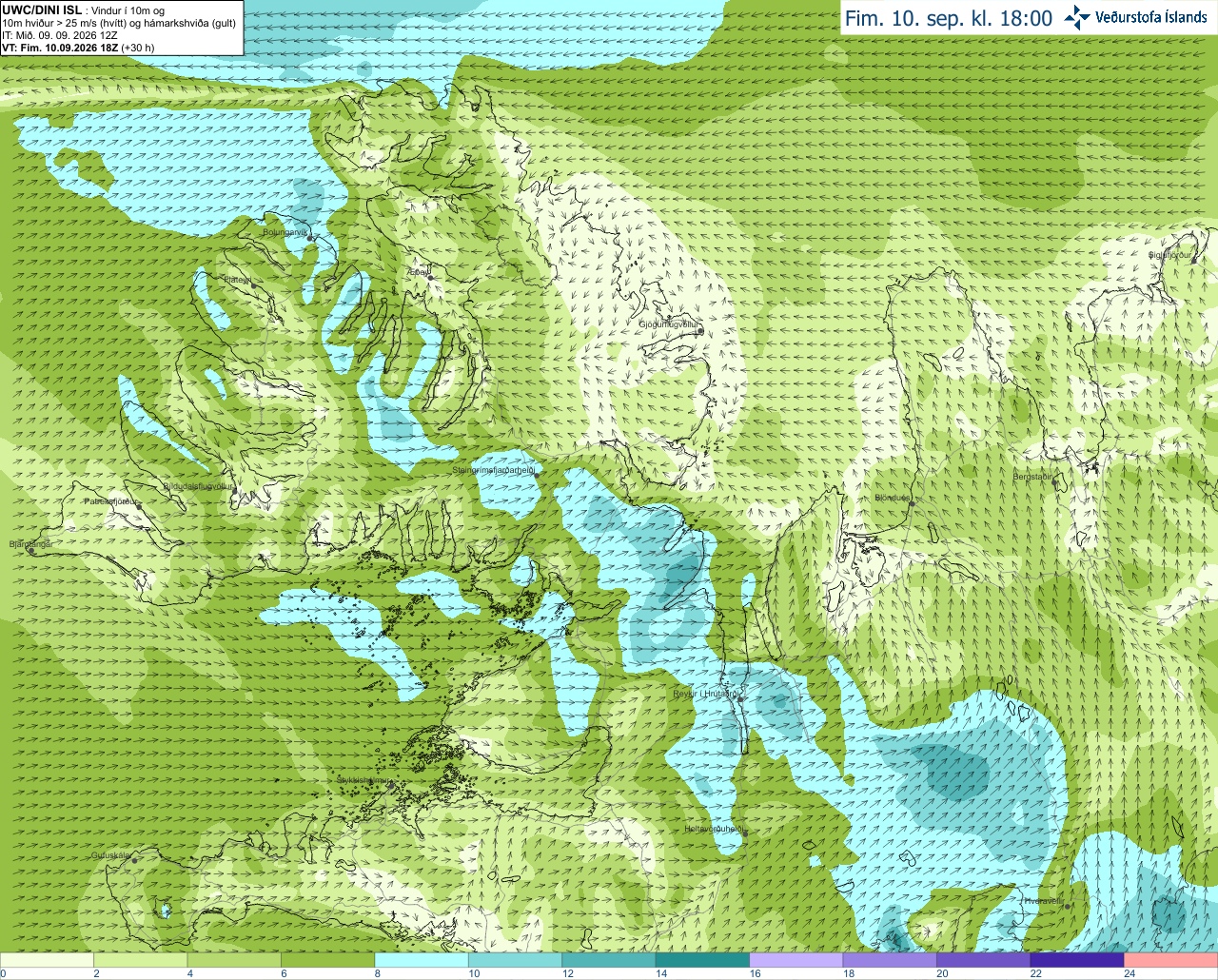This screenshot has height=980, width=1218.
Task: Click the Hveravellir station marker
Action: (1067, 906)
